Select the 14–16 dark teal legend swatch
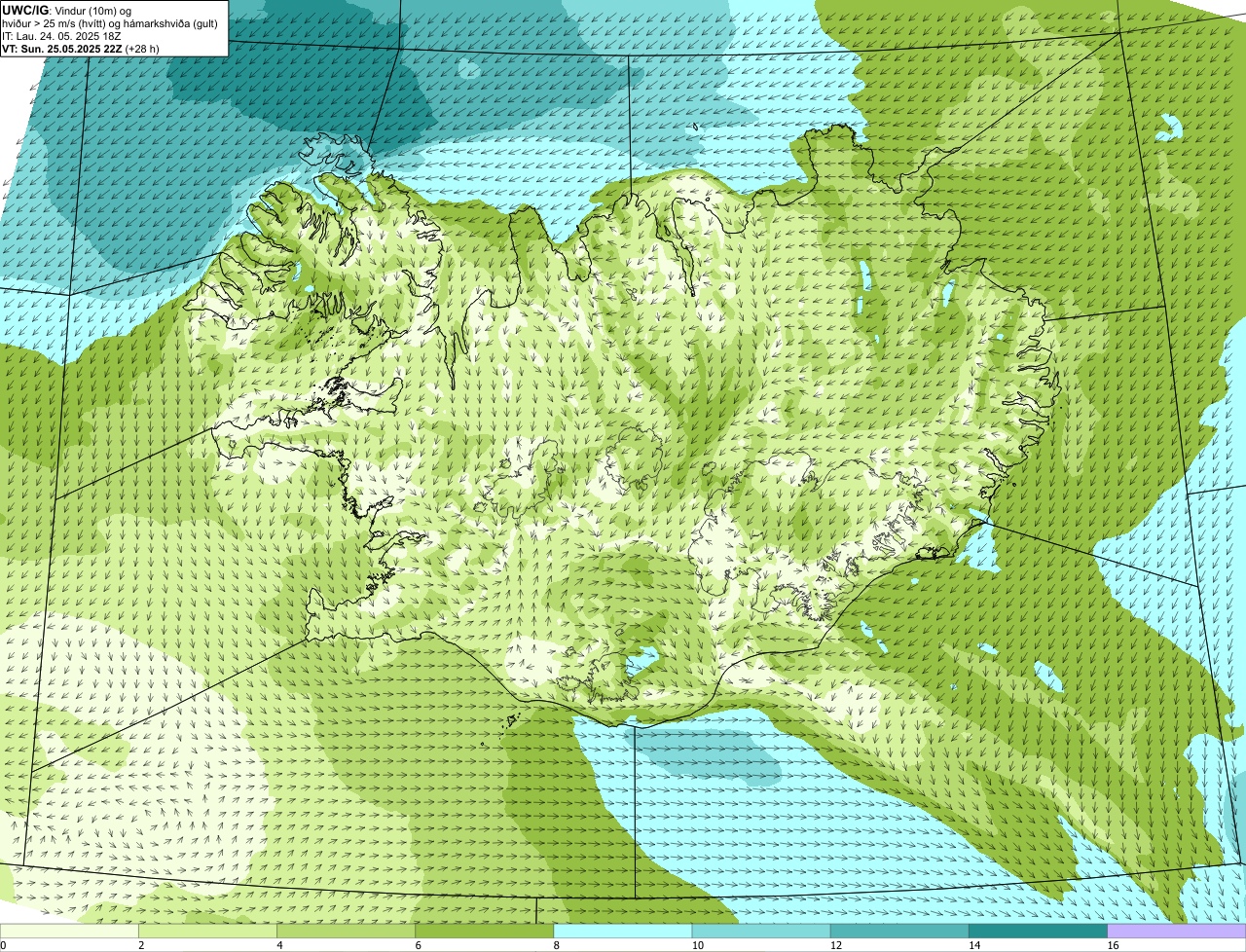This screenshot has height=952, width=1246. [1039, 932]
